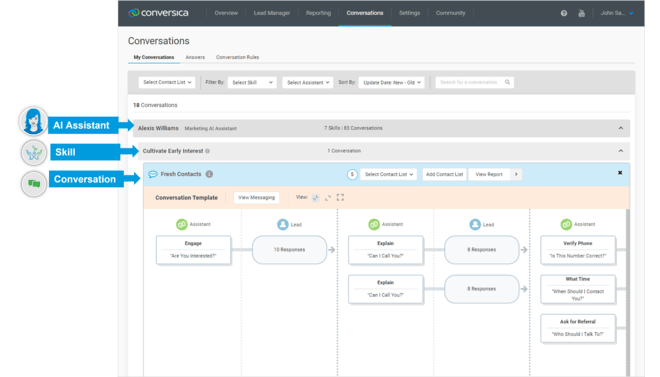Click info icon next to Fresh Contacts

209,174
